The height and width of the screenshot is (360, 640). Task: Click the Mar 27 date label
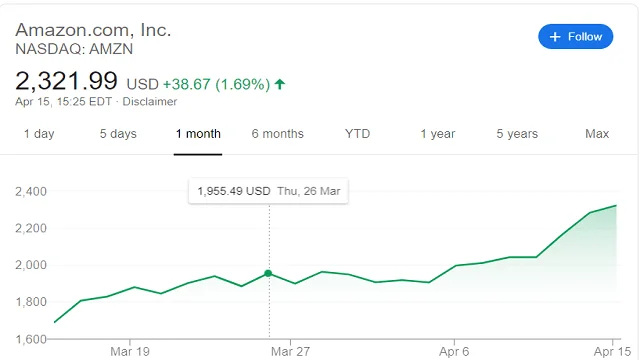290,351
